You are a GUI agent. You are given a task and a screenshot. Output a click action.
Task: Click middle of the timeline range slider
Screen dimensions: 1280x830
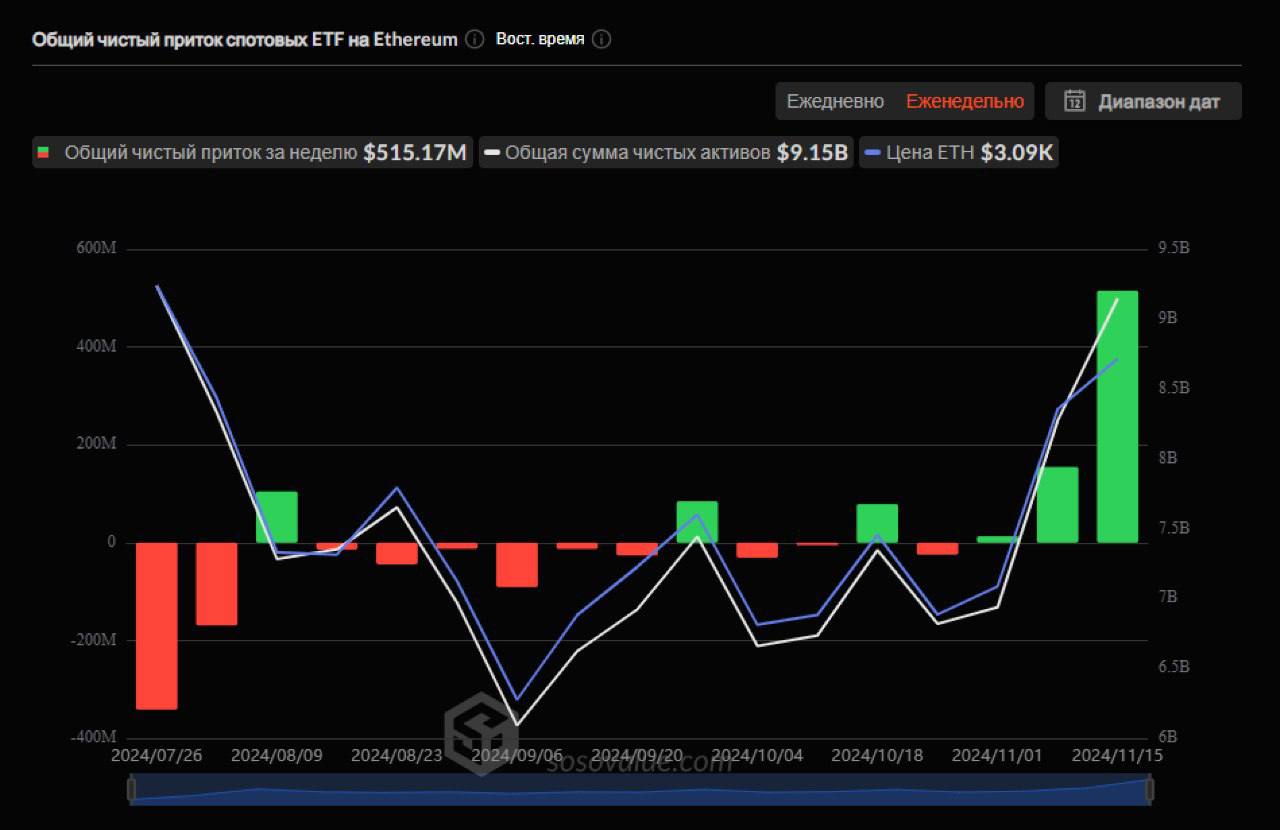coord(640,789)
